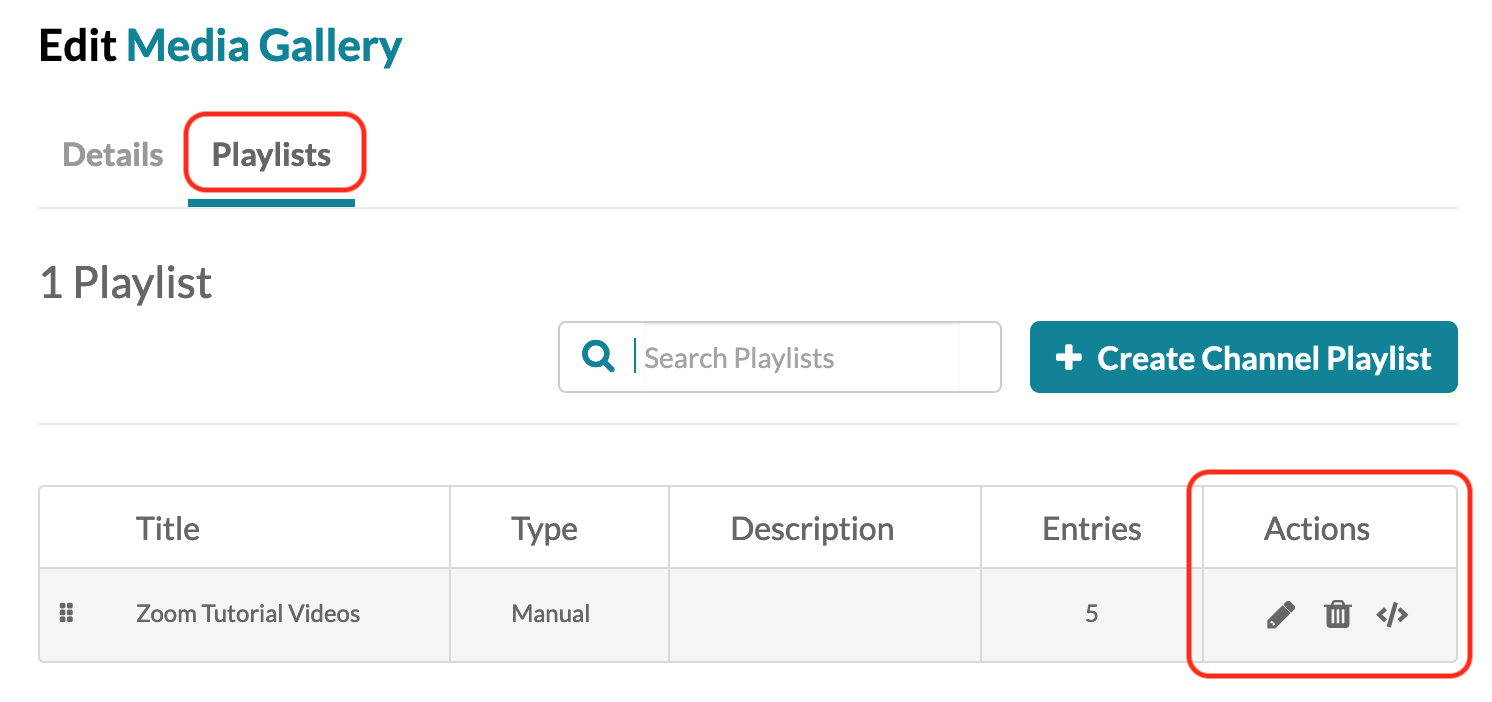Click the pencil edit icon for Zoom Tutorial Videos
This screenshot has height=702, width=1492.
tap(1280, 615)
